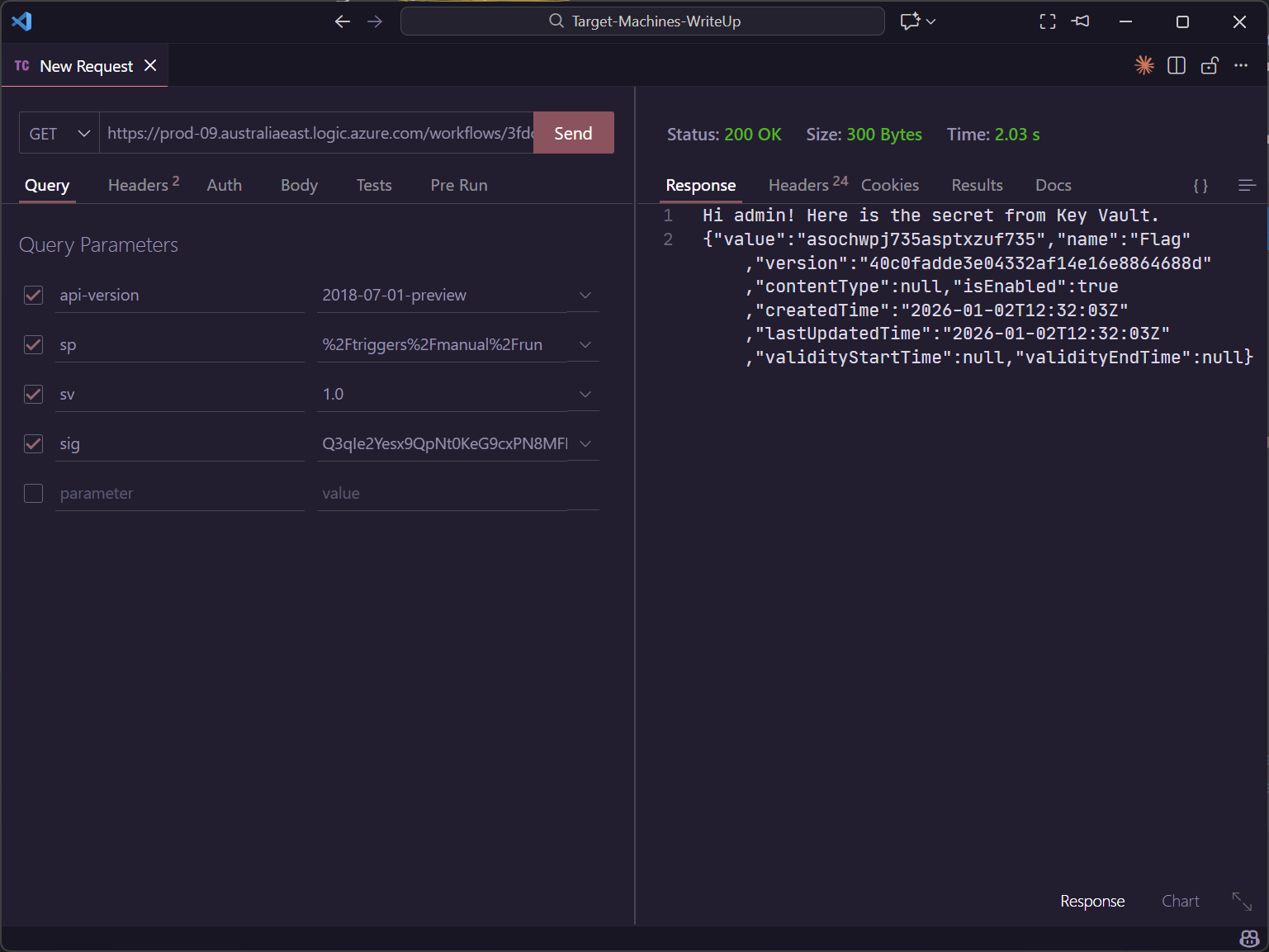Screen dimensions: 1269x952
Task: Go back with the left arrow
Action: click(x=343, y=21)
